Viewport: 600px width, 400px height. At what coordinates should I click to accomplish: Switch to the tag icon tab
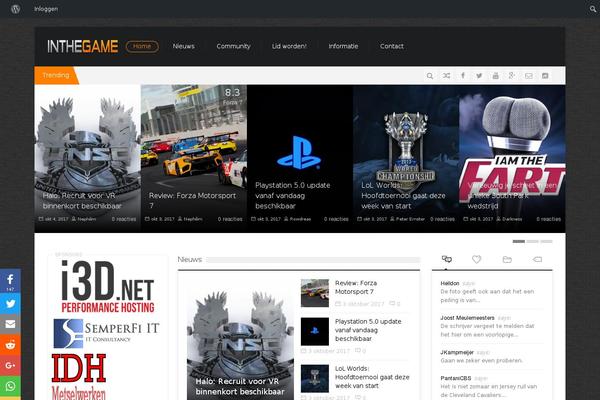pyautogui.click(x=537, y=260)
